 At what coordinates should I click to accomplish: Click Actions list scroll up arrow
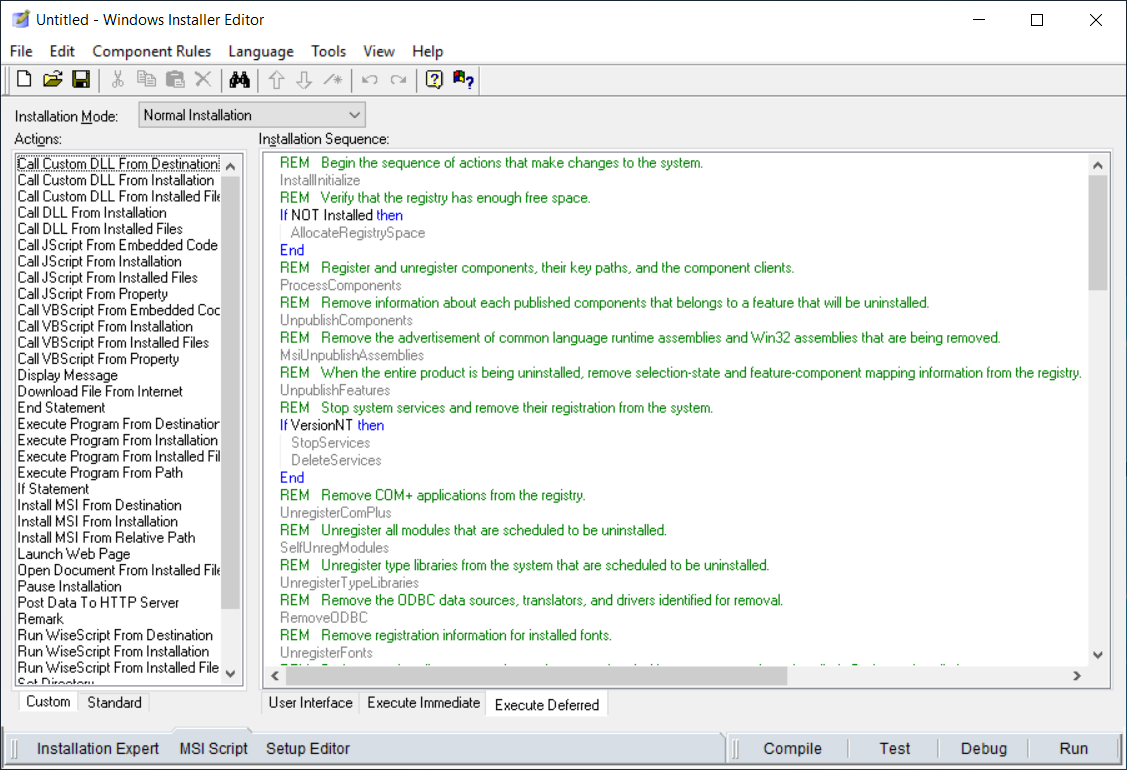pos(231,166)
